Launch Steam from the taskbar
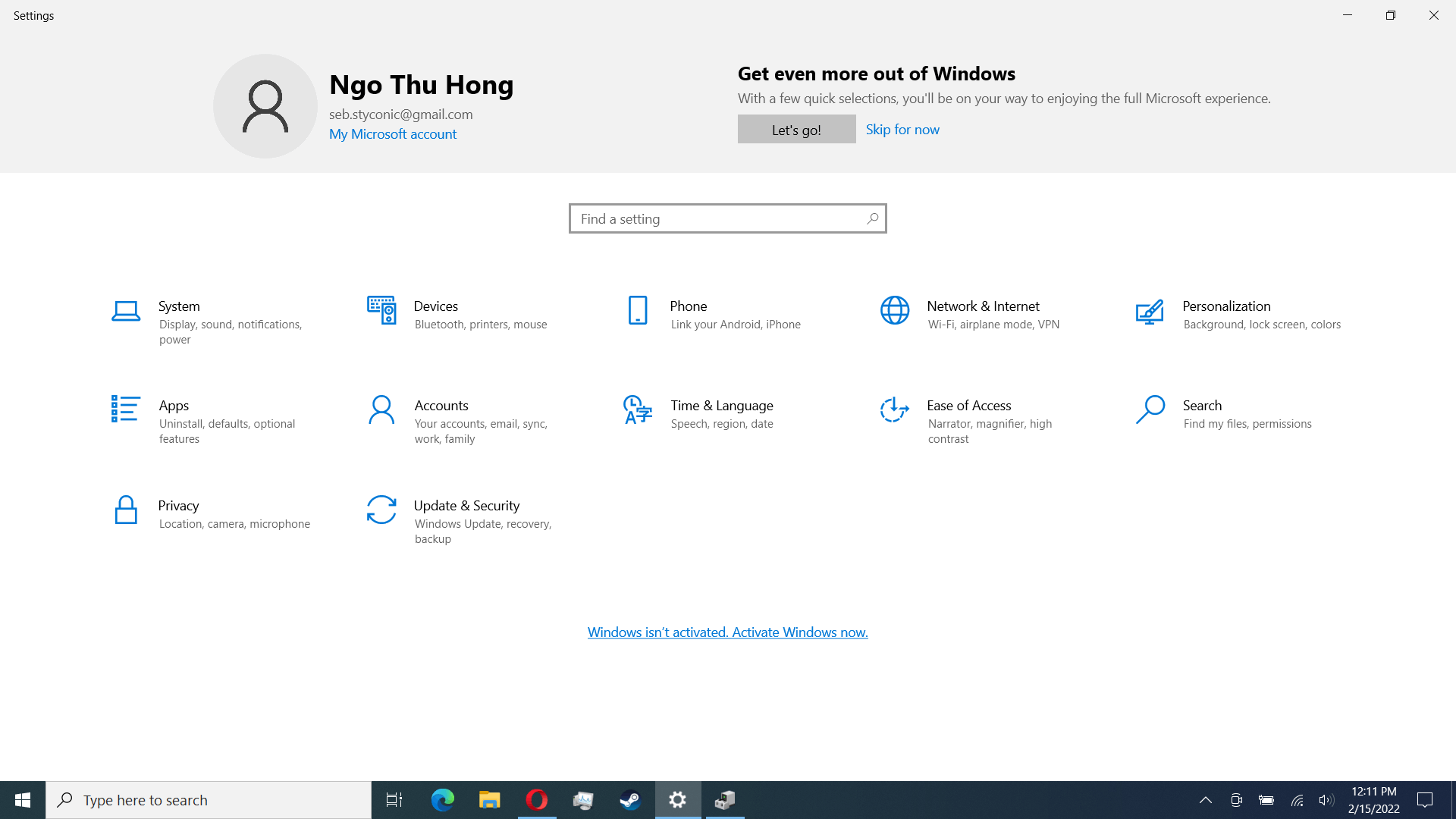Image resolution: width=1456 pixels, height=819 pixels. [630, 800]
